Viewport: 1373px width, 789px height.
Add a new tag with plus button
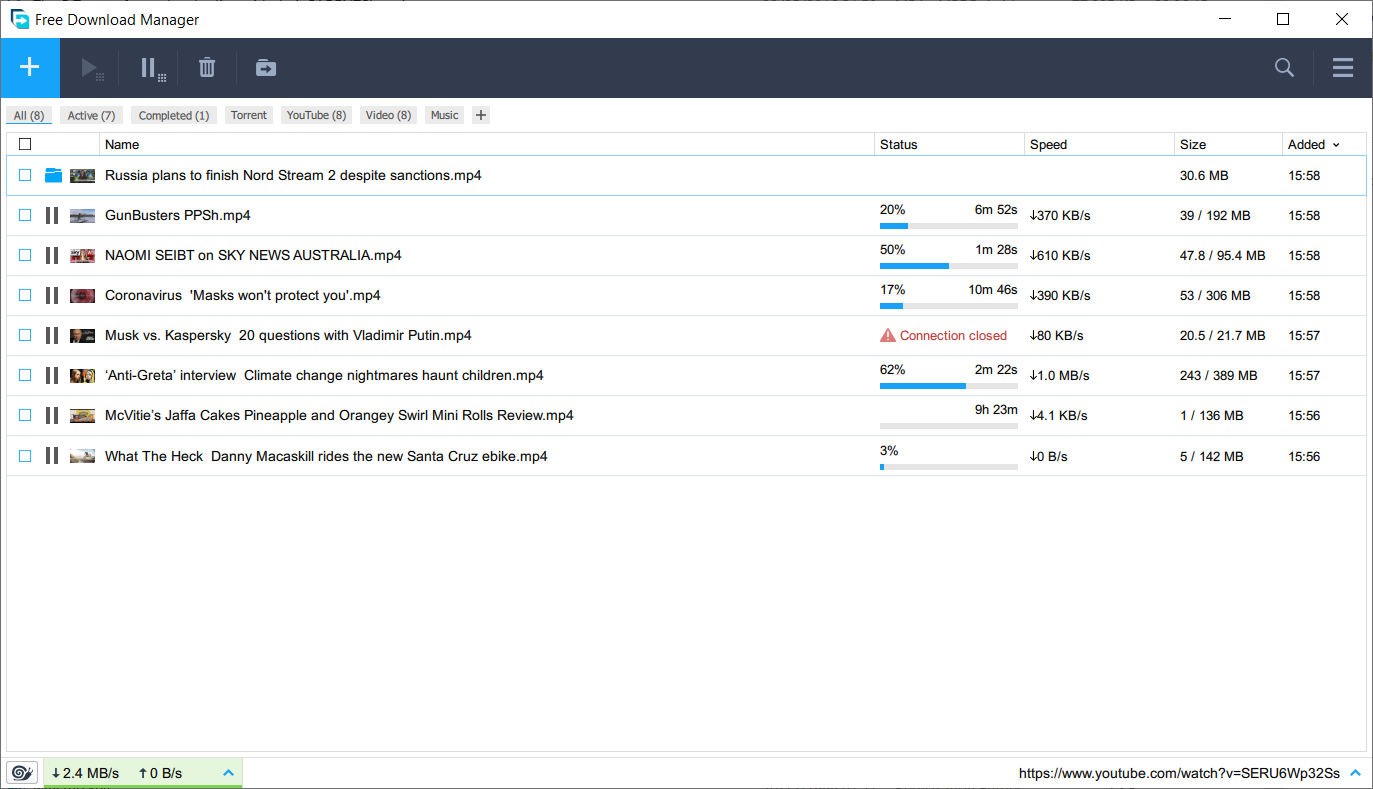click(481, 115)
